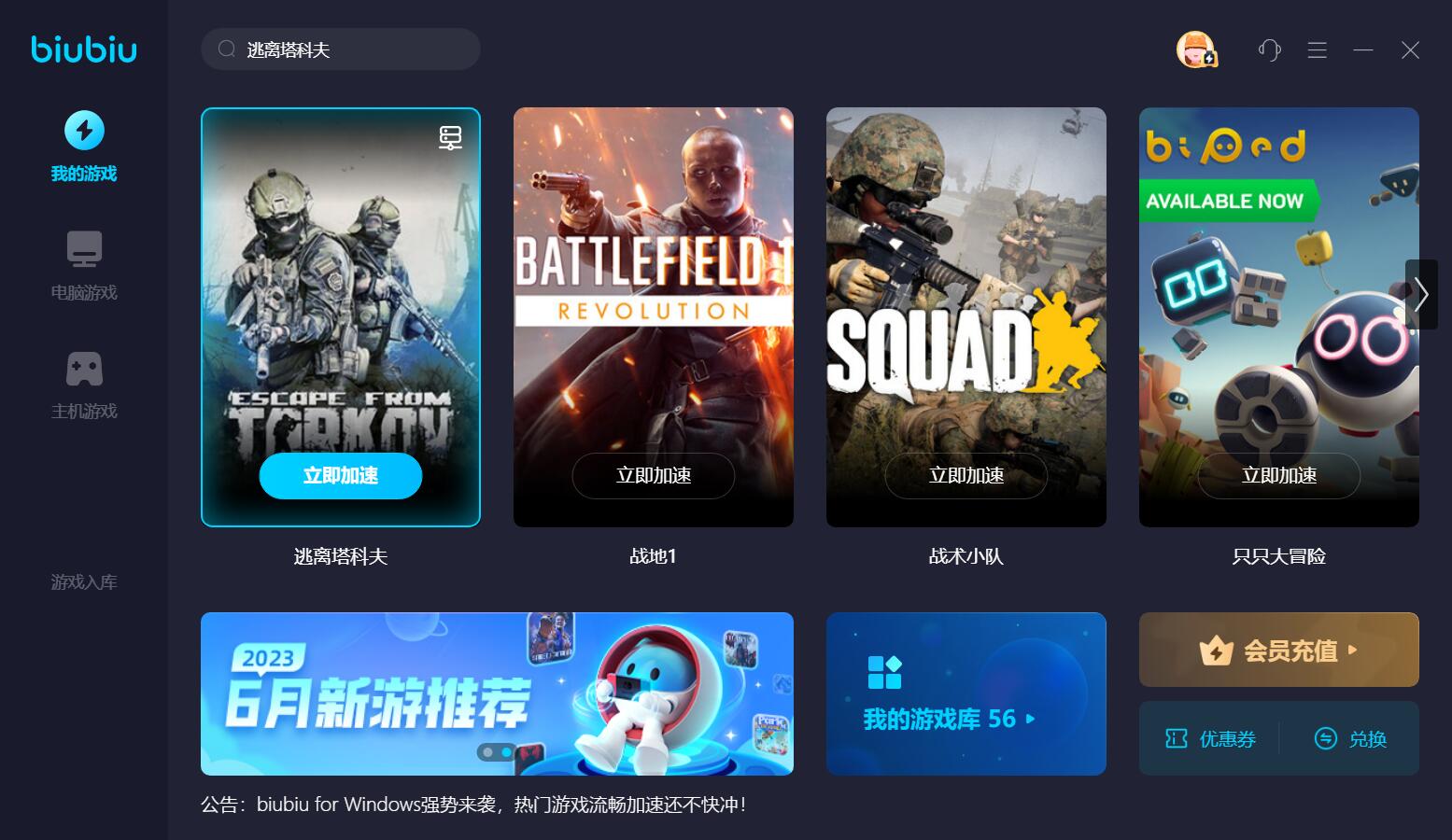The width and height of the screenshot is (1452, 840).
Task: Open the hamburger menu in title bar
Action: tap(1317, 50)
